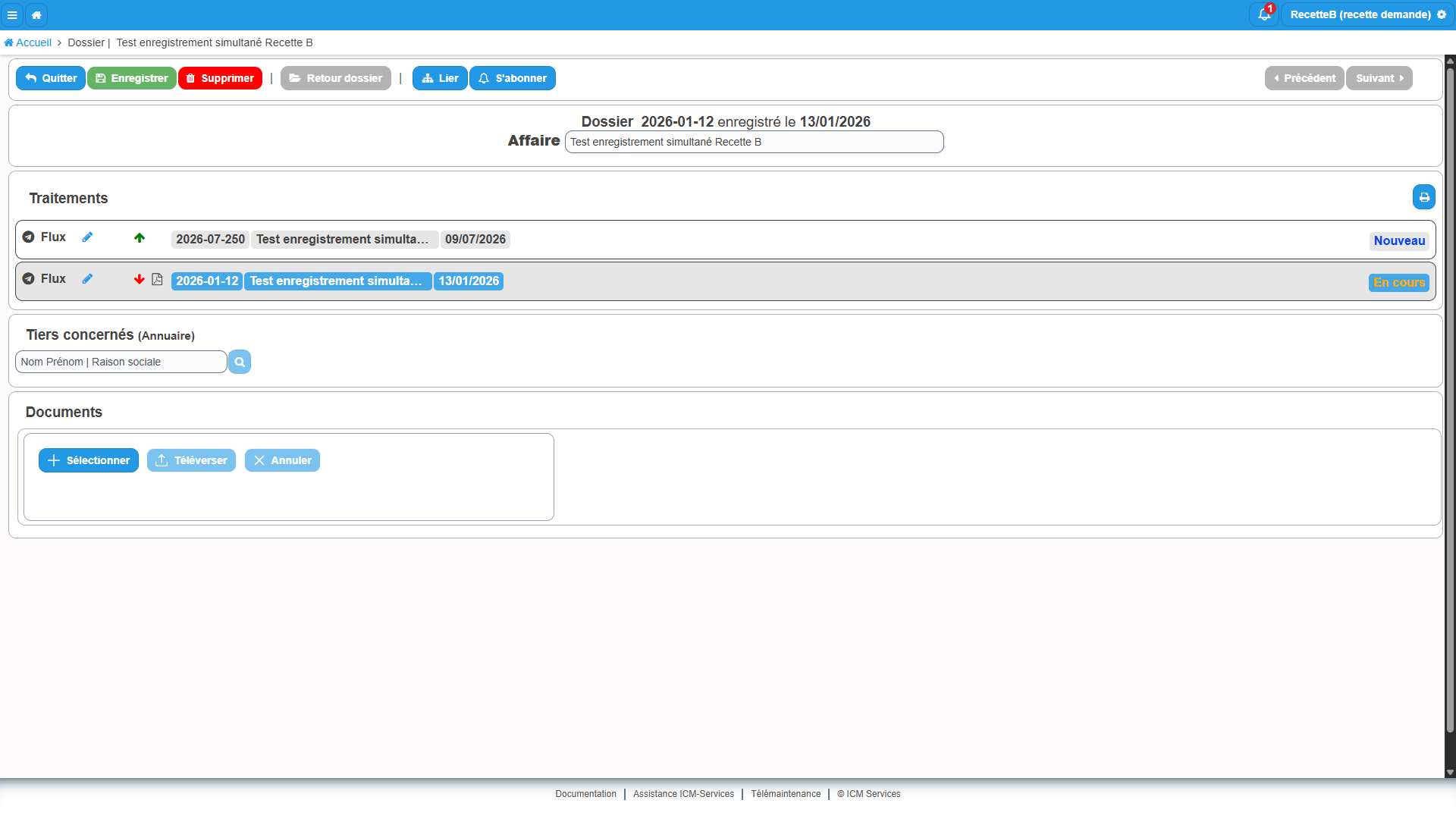1456x819 pixels.
Task: Edit the Affaire text field
Action: [x=755, y=142]
